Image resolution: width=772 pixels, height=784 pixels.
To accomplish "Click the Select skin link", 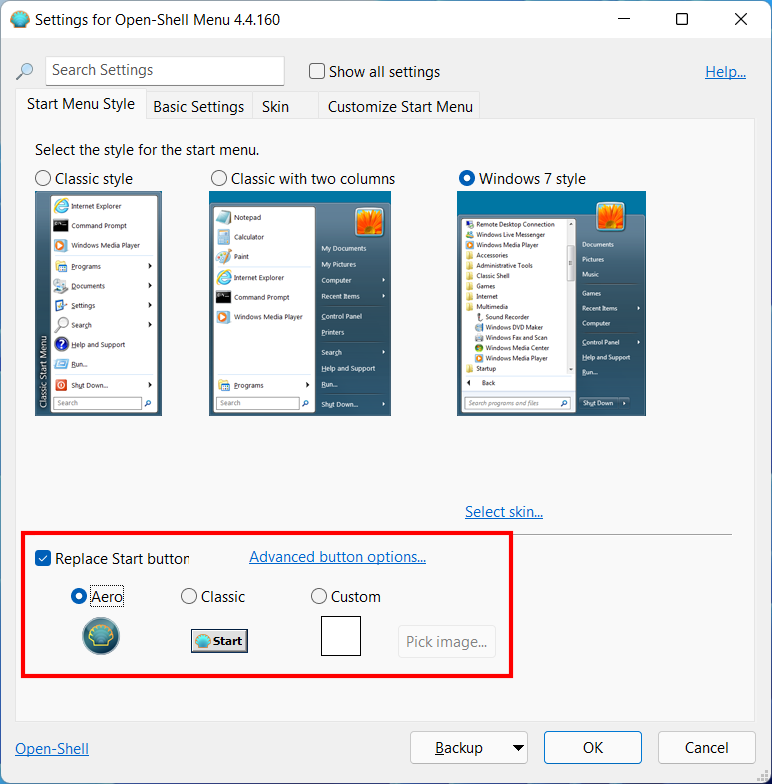I will (504, 512).
